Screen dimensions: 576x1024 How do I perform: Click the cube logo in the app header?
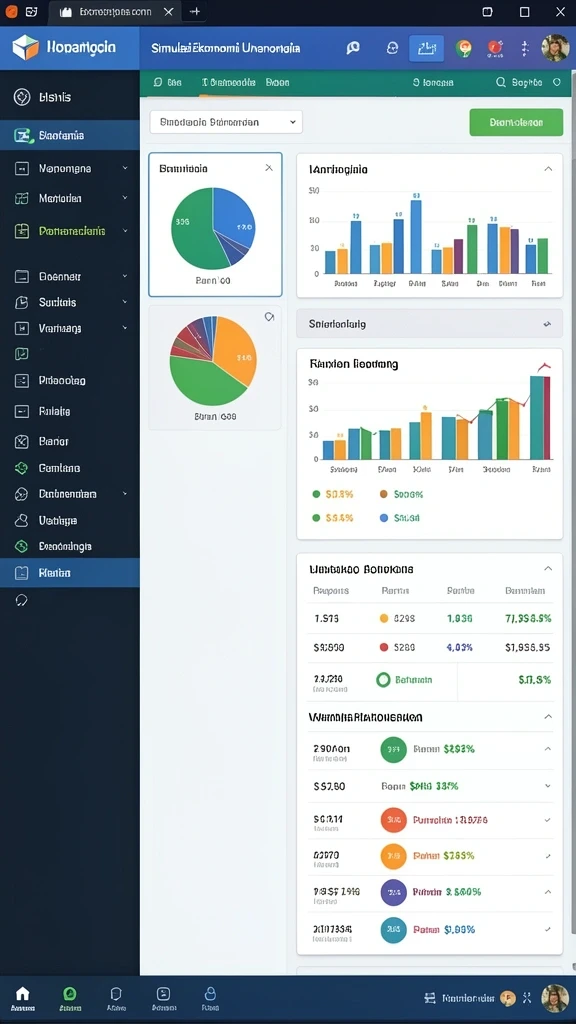tap(25, 48)
